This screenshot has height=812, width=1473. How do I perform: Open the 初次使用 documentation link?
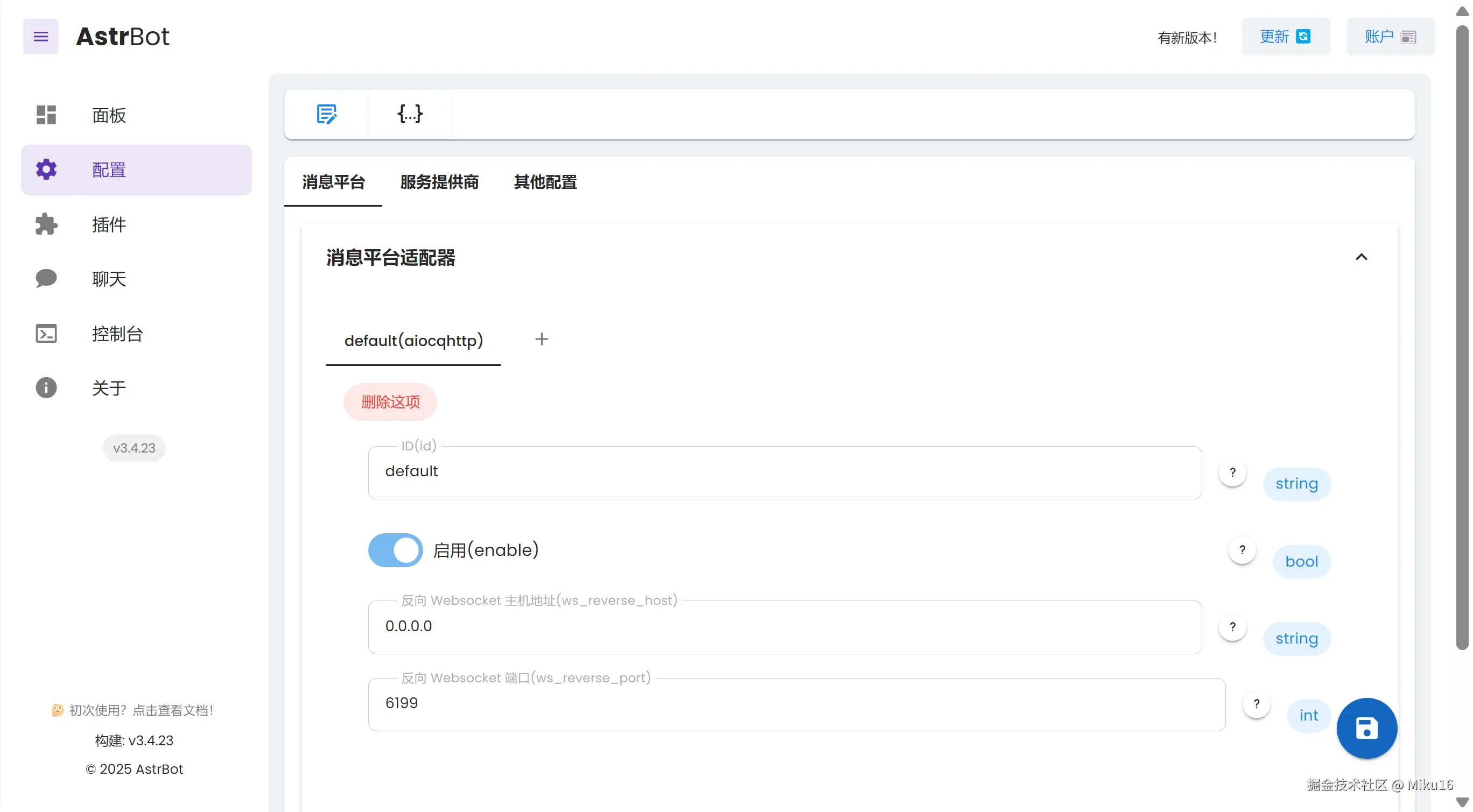pyautogui.click(x=133, y=710)
